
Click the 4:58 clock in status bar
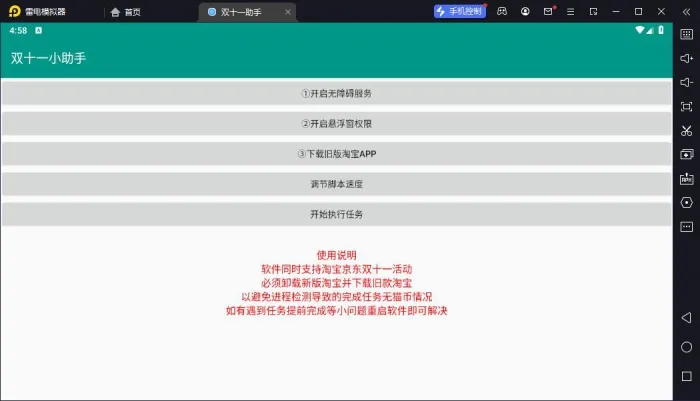(18, 30)
